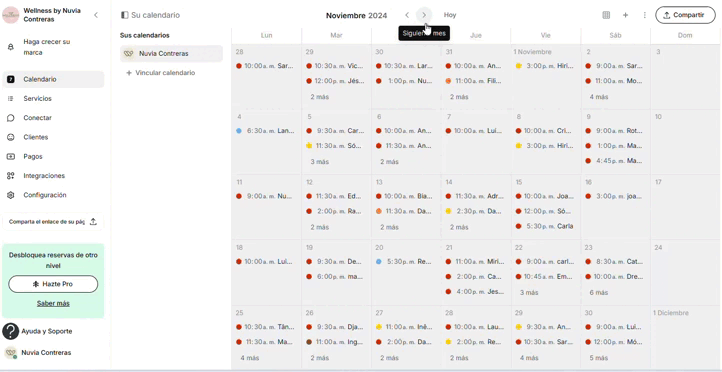Collapse the left sidebar with the chevron
Viewport: 722px width, 372px height.
[96, 15]
